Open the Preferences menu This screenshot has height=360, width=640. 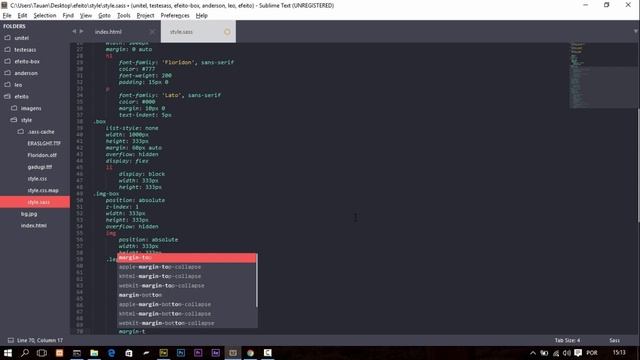click(x=175, y=16)
